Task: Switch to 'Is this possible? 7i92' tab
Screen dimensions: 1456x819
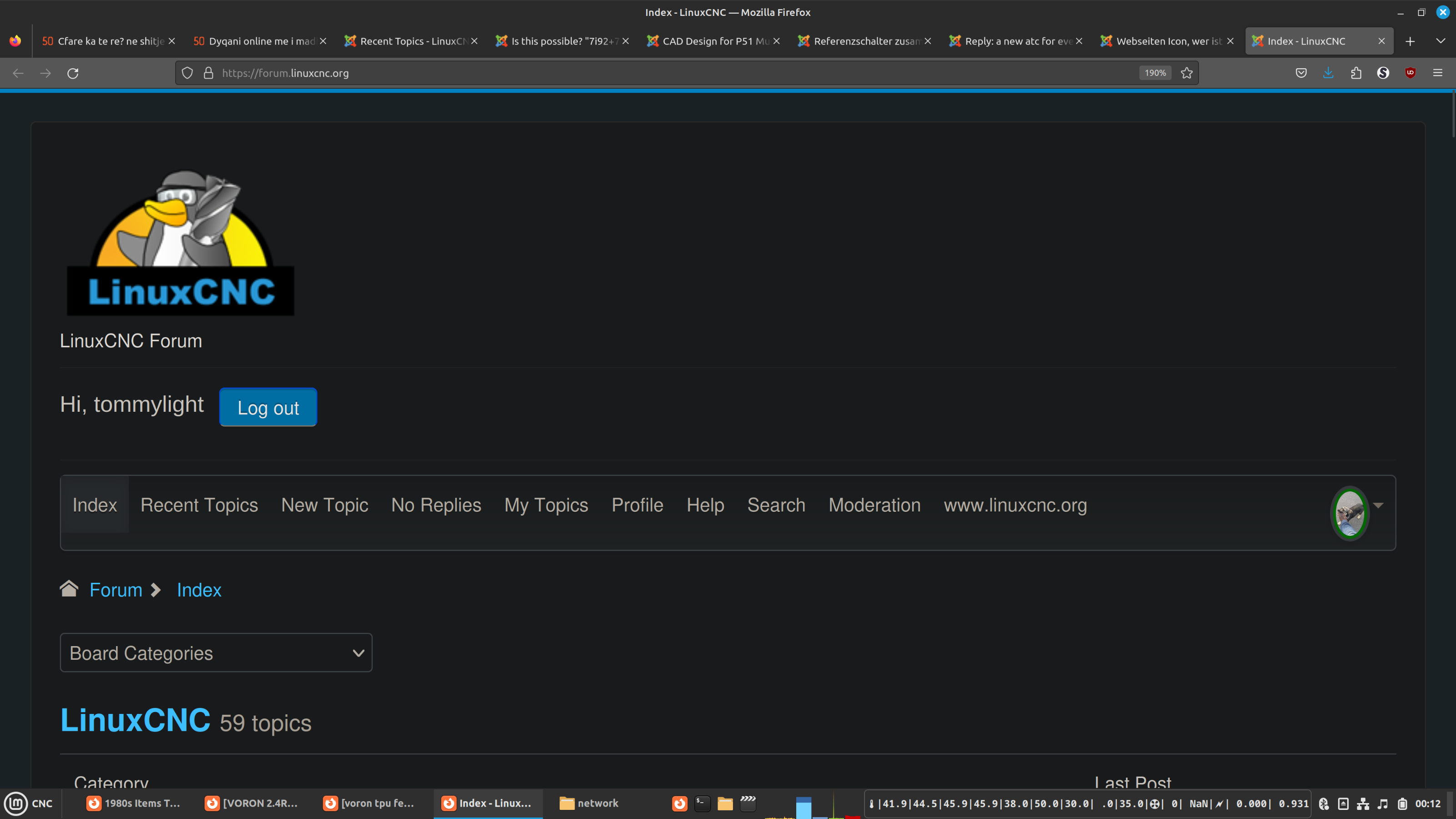Action: (x=562, y=41)
